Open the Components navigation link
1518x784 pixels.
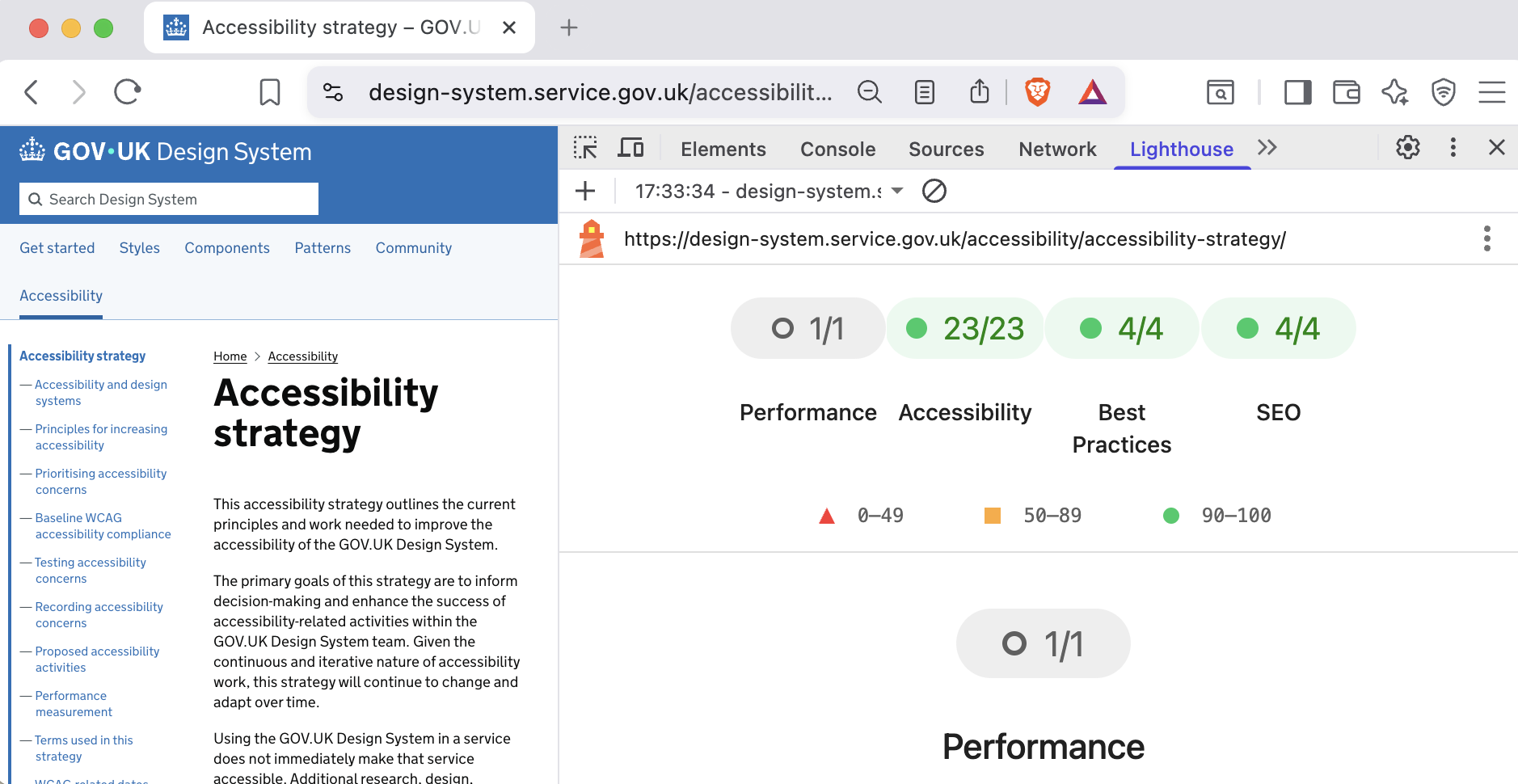[227, 248]
